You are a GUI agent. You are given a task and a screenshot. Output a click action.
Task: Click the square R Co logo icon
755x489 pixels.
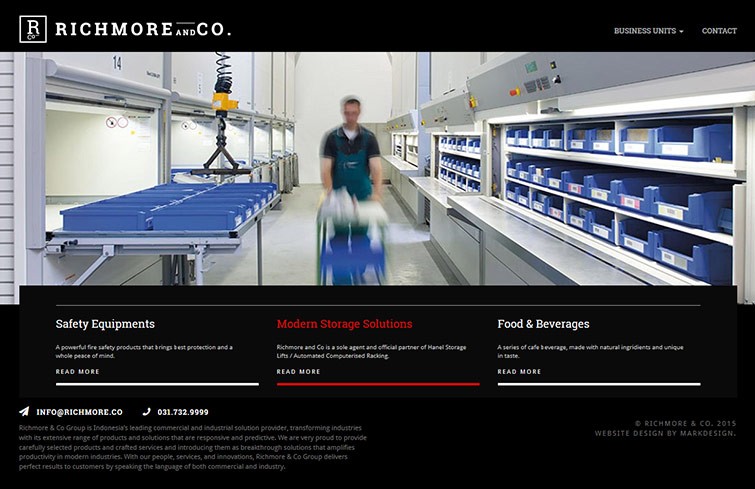(33, 29)
